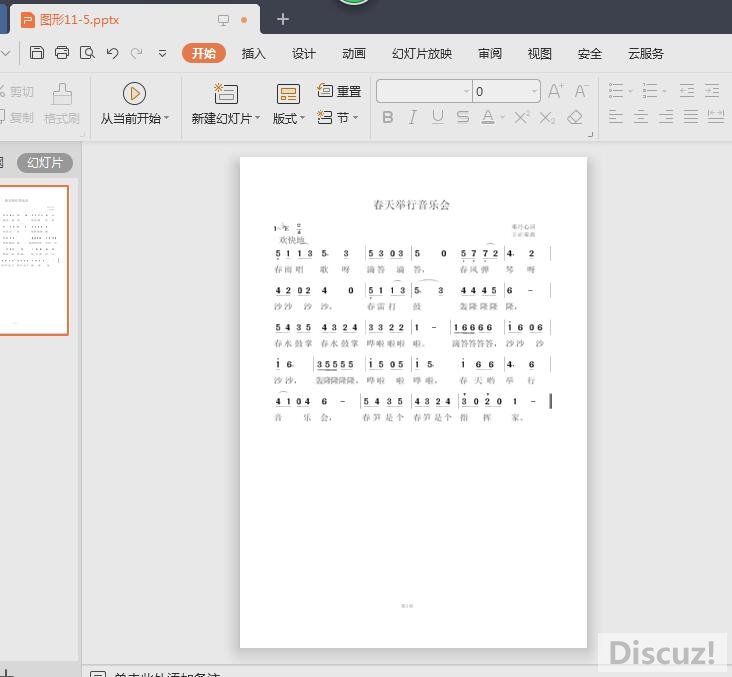Image resolution: width=732 pixels, height=677 pixels.
Task: Open a new tab with plus icon
Action: [283, 20]
